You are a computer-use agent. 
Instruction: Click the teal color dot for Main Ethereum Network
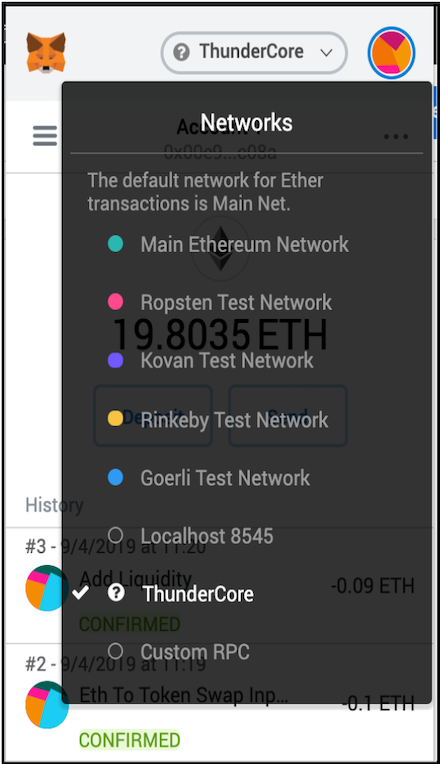[115, 244]
